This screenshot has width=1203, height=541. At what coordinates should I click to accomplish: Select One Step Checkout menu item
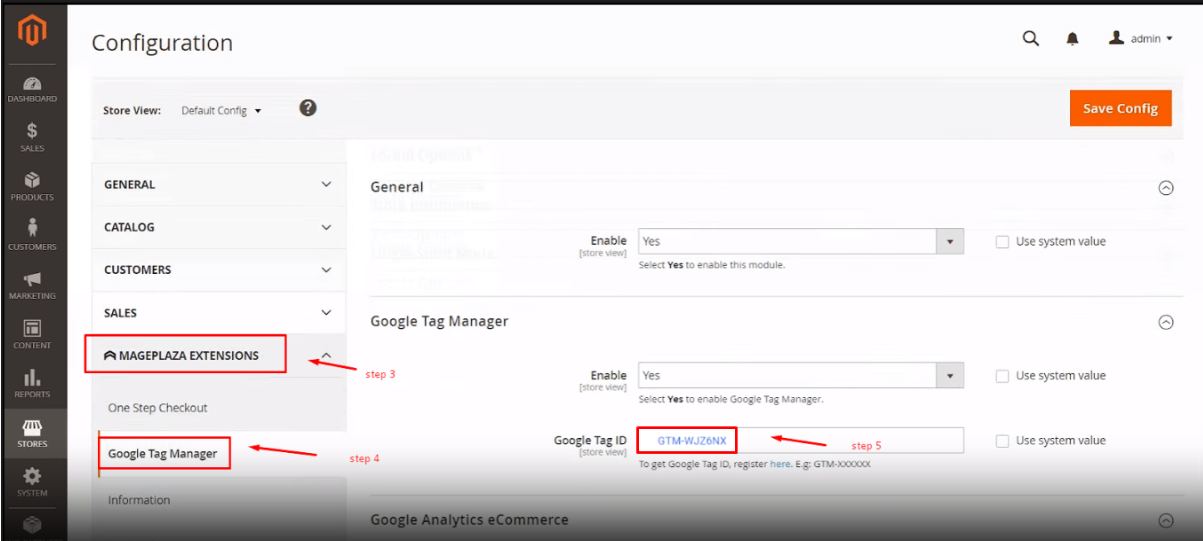pyautogui.click(x=158, y=408)
